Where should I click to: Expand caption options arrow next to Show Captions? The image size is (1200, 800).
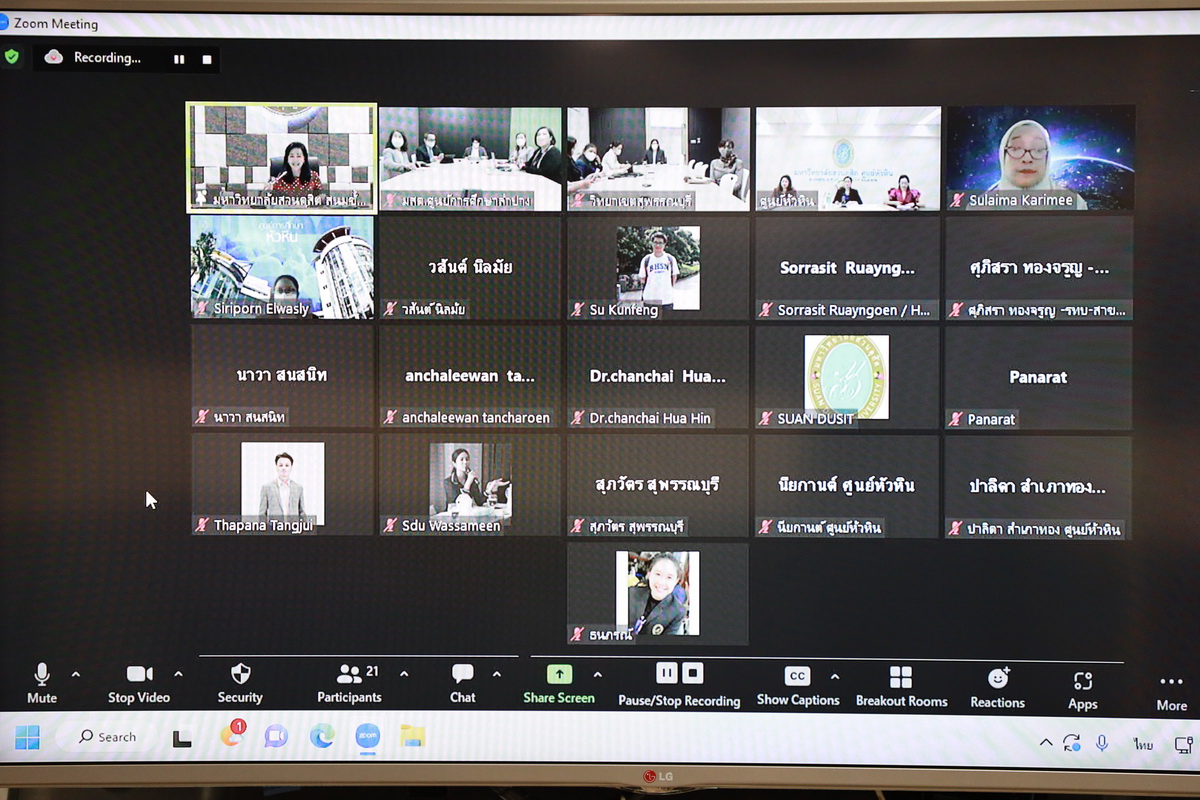pyautogui.click(x=835, y=677)
